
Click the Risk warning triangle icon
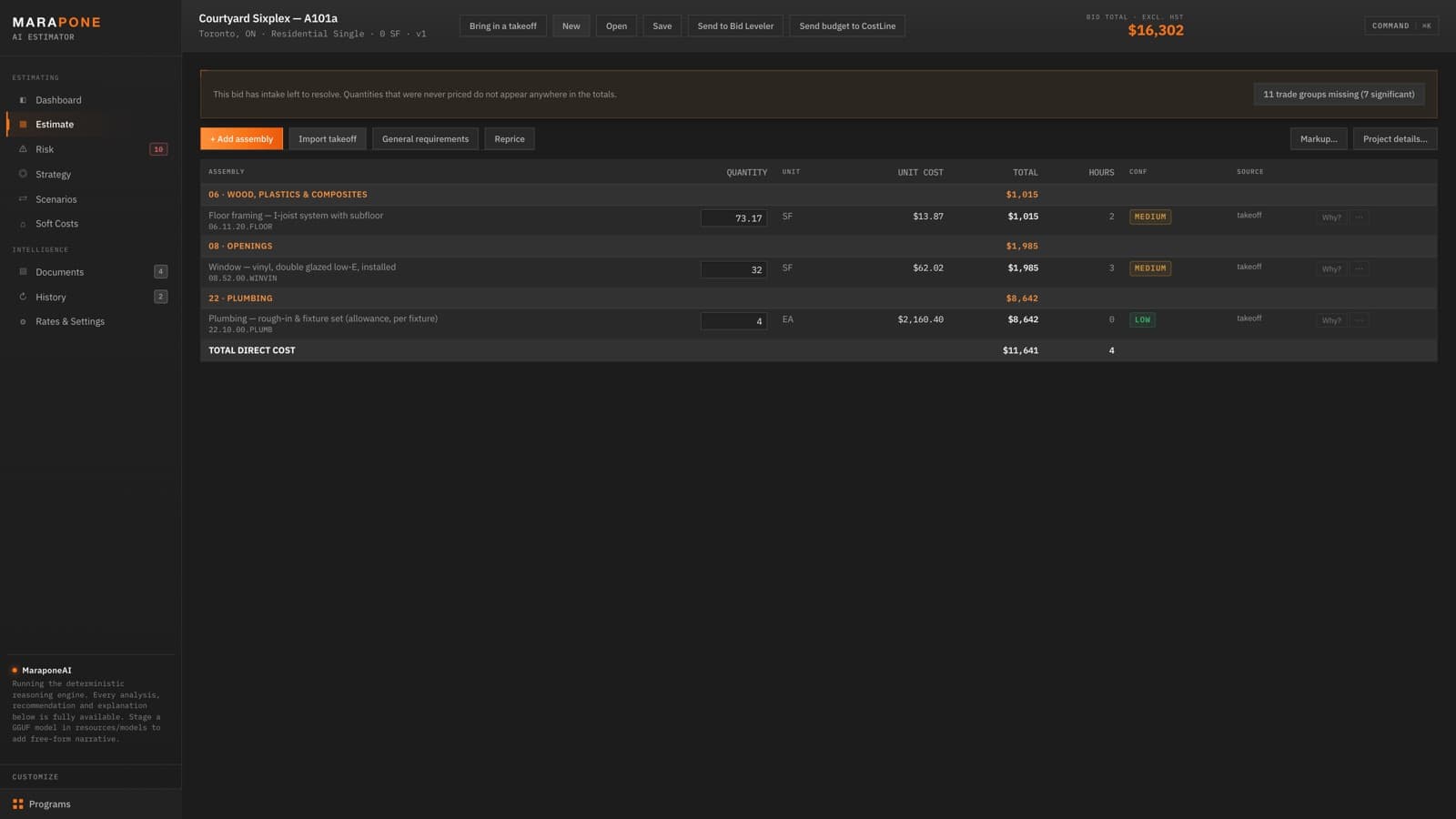(23, 149)
